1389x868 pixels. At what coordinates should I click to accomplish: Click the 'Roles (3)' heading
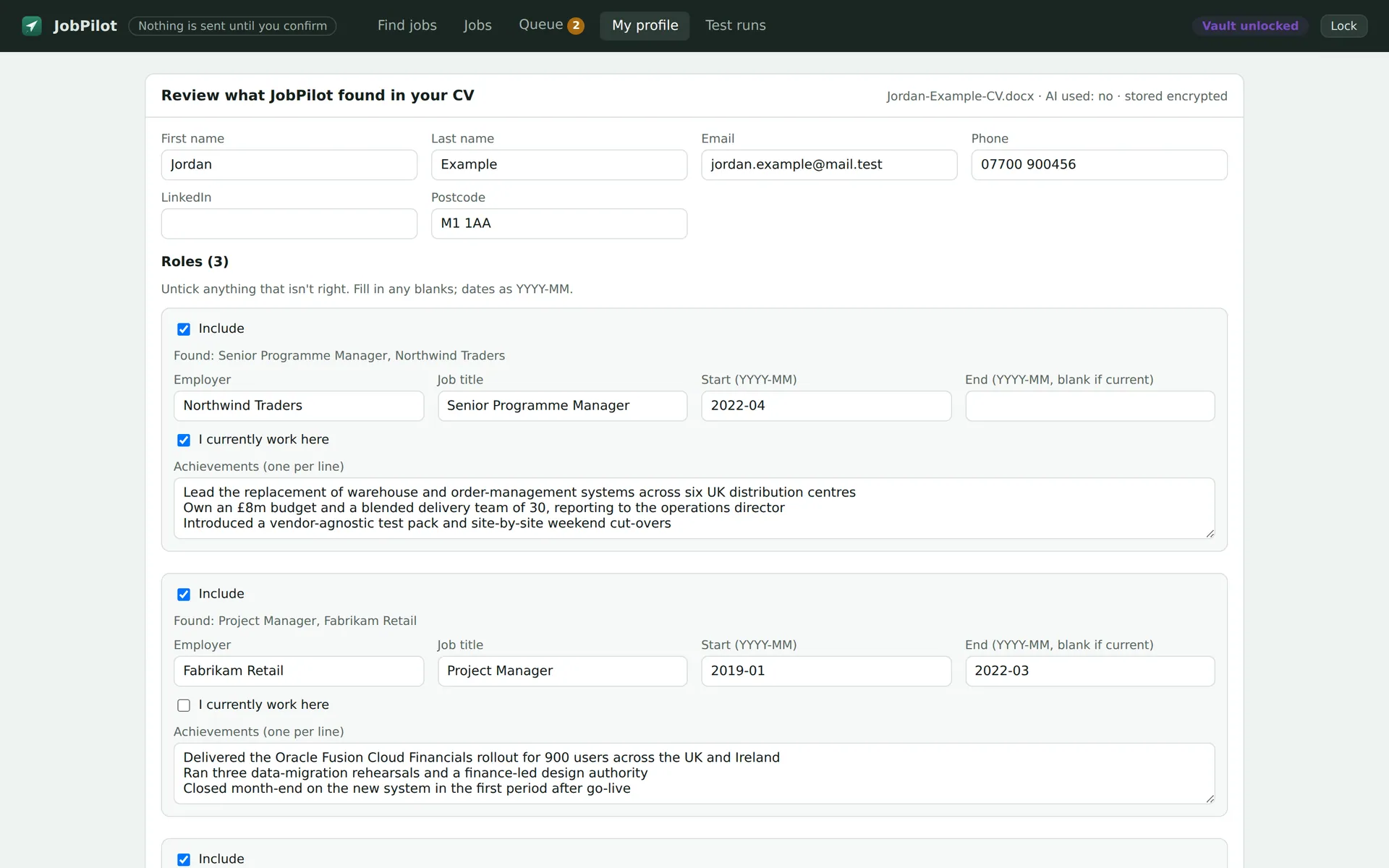click(x=195, y=262)
